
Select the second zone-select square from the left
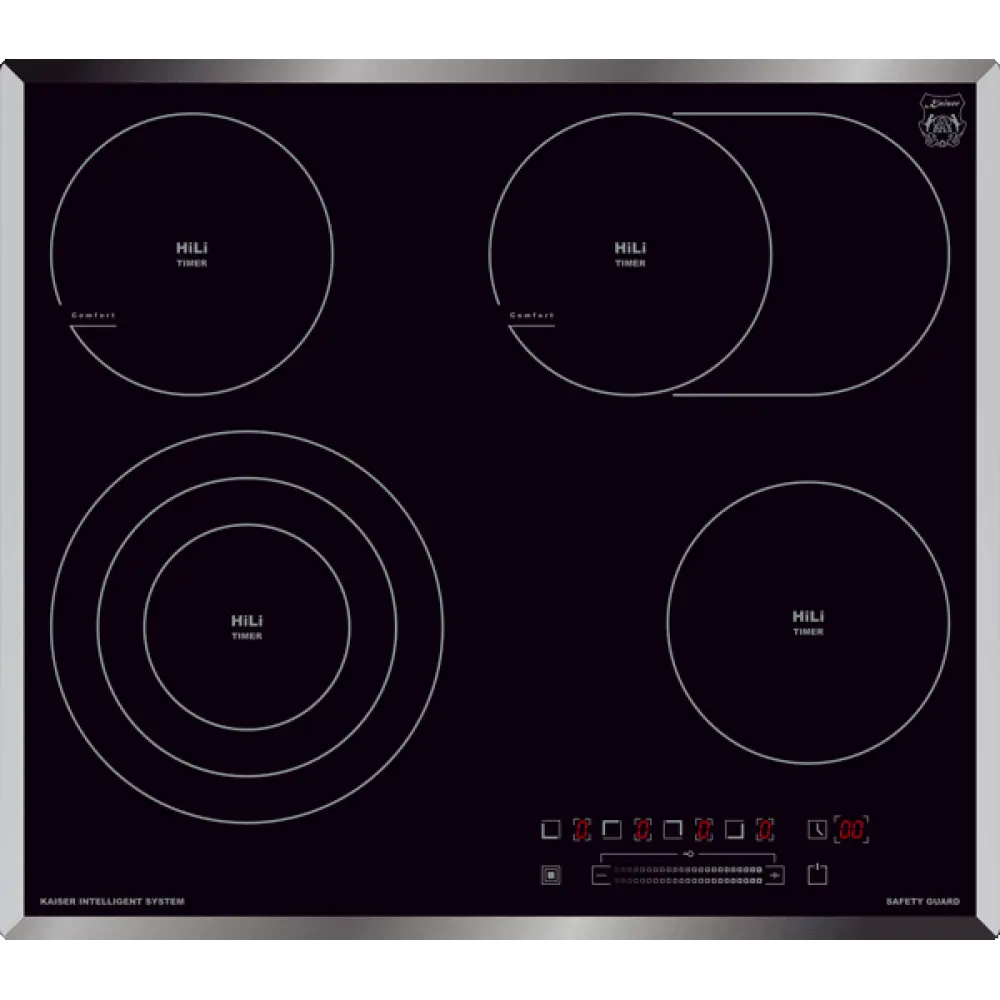point(612,829)
